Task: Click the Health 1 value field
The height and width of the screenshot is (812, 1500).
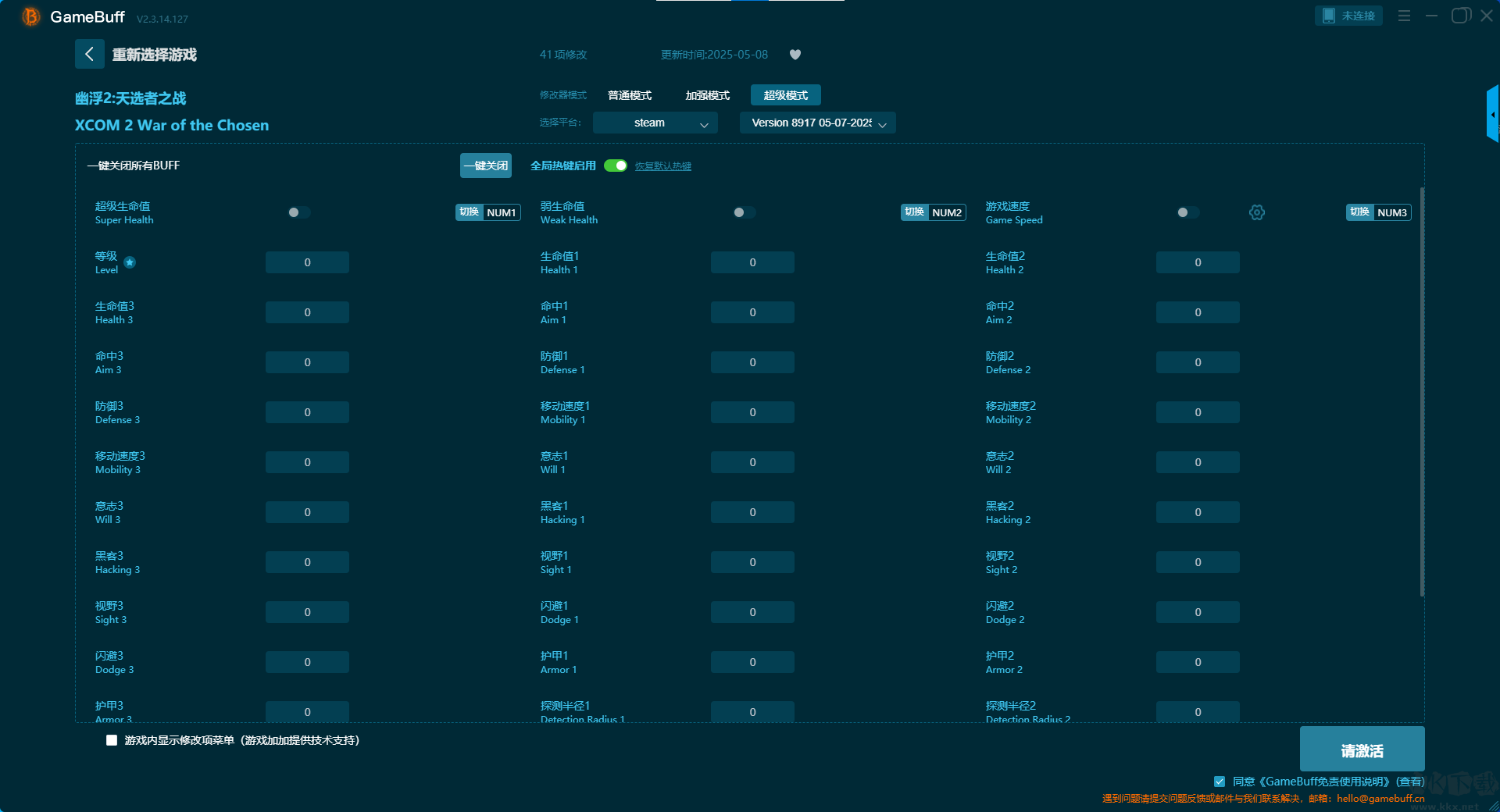Action: [752, 262]
